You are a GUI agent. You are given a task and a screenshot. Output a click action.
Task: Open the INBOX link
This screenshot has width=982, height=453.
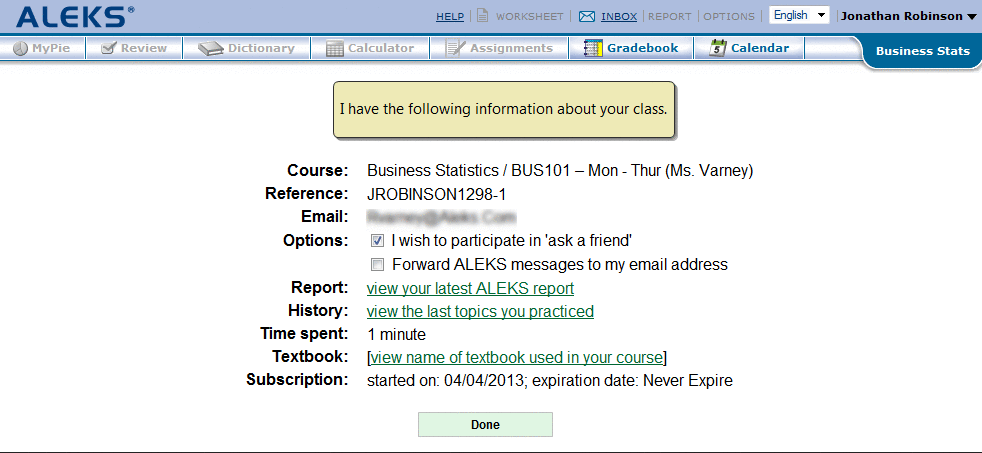(619, 17)
